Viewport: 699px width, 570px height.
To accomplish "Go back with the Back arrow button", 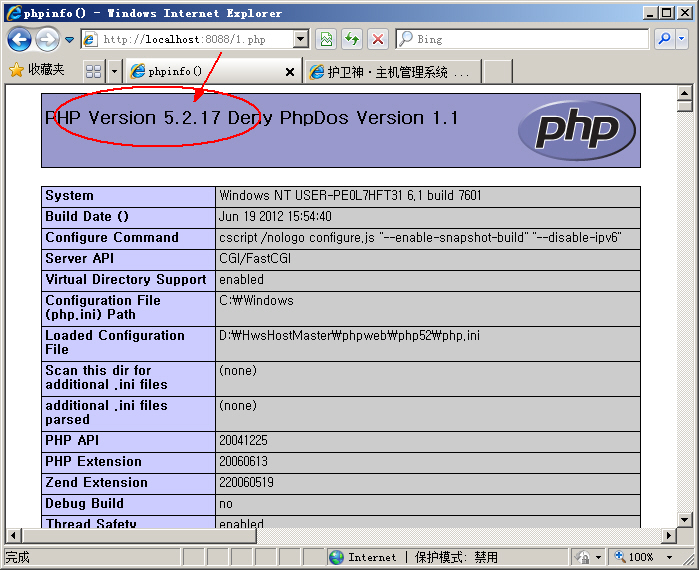I will (x=19, y=39).
